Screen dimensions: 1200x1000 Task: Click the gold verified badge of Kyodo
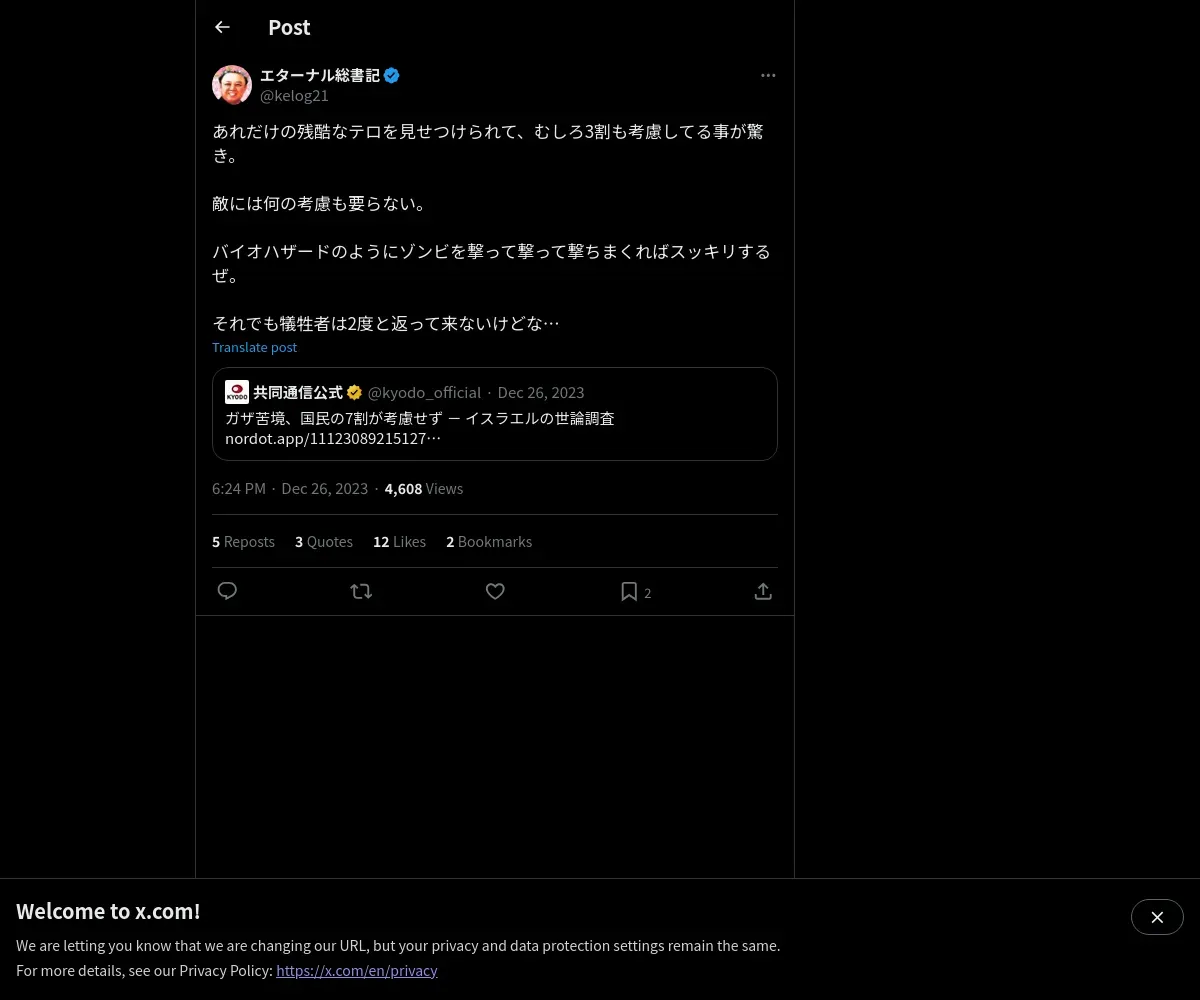coord(354,392)
